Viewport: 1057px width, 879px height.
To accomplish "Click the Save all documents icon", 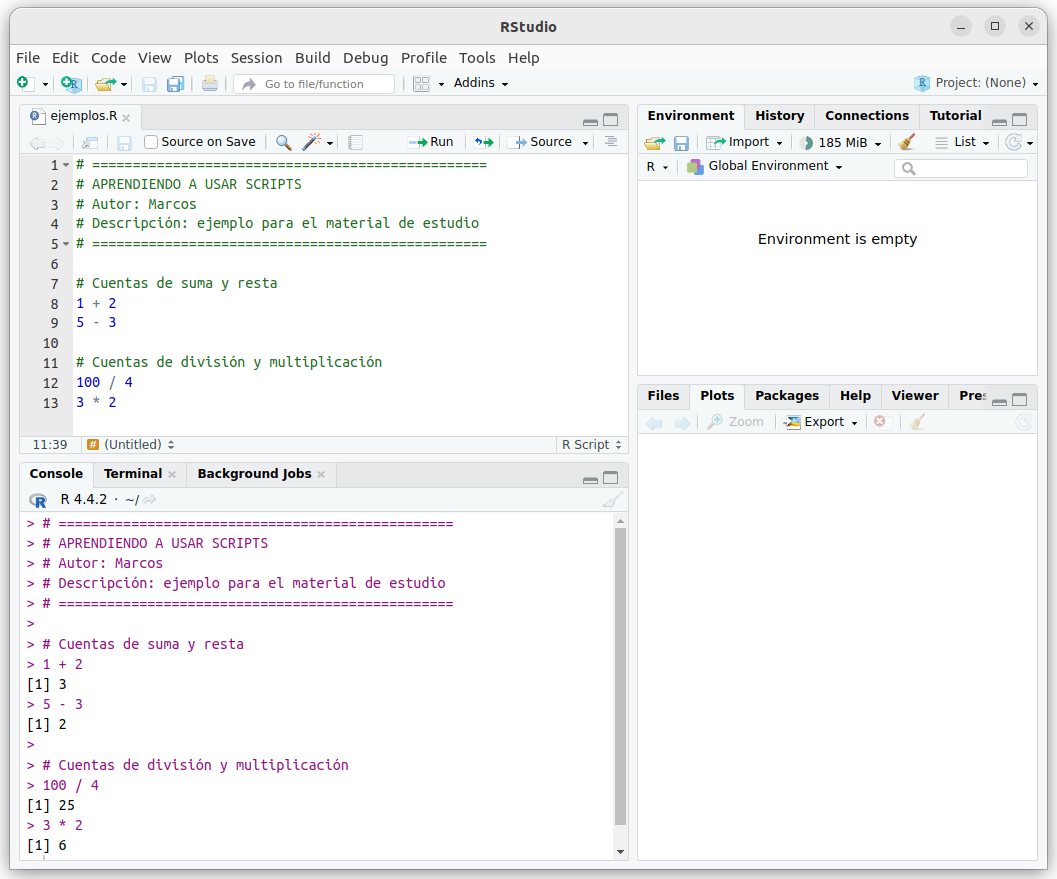I will coord(175,84).
